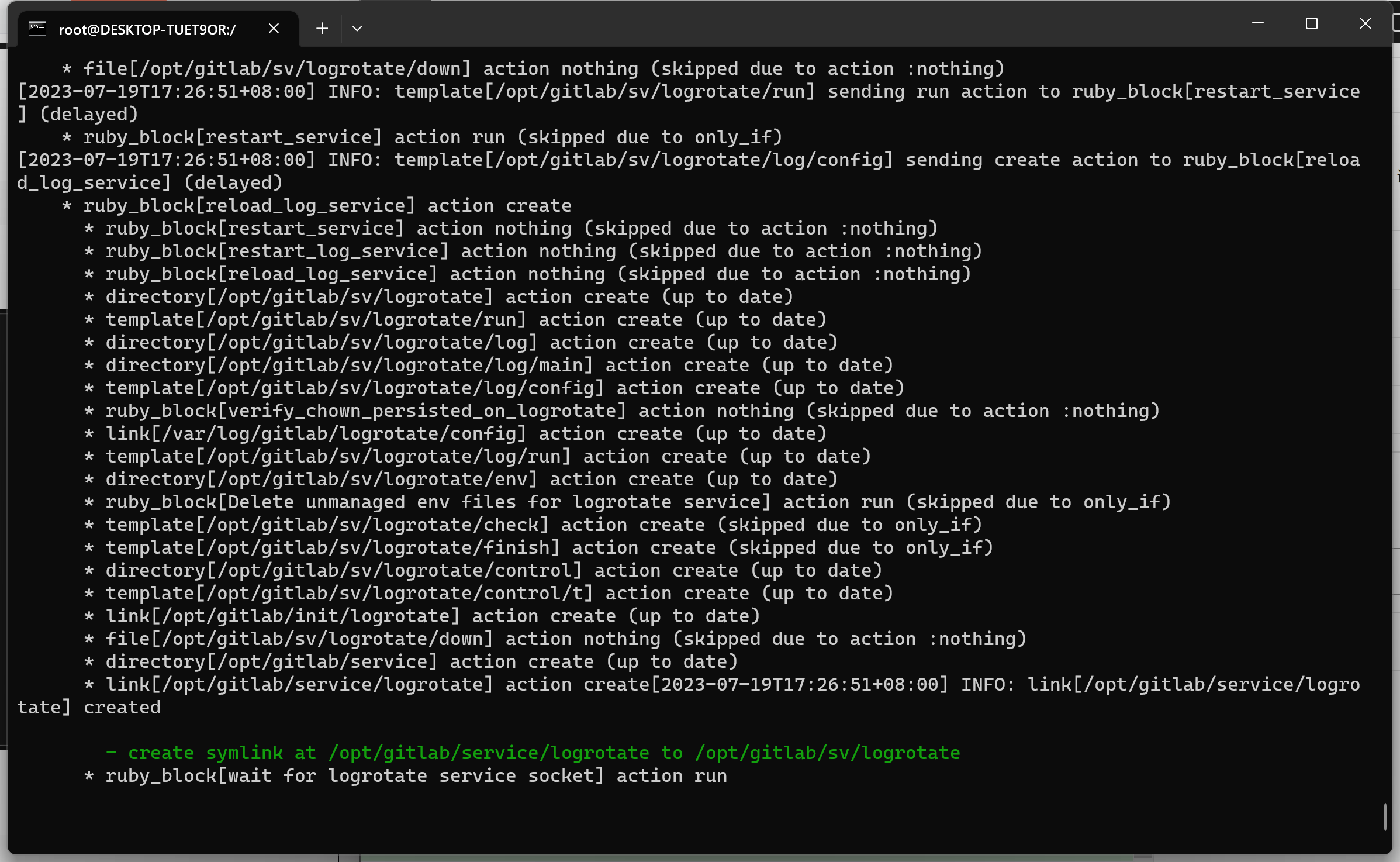
Task: Click 'directory[/opt/gitlab/sv/logrotate/control]' line
Action: pos(483,570)
